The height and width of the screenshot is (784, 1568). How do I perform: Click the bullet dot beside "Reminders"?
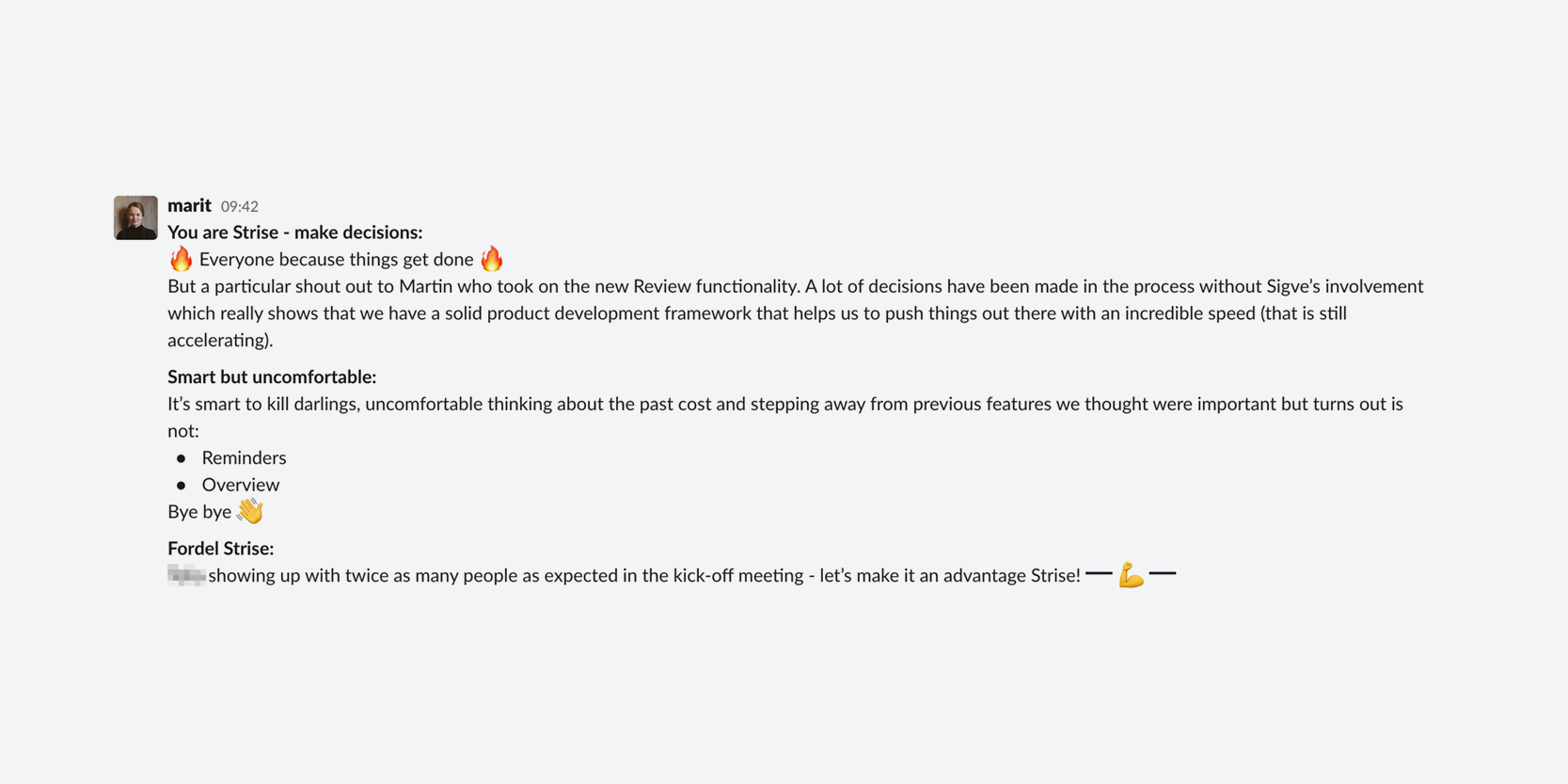182,458
